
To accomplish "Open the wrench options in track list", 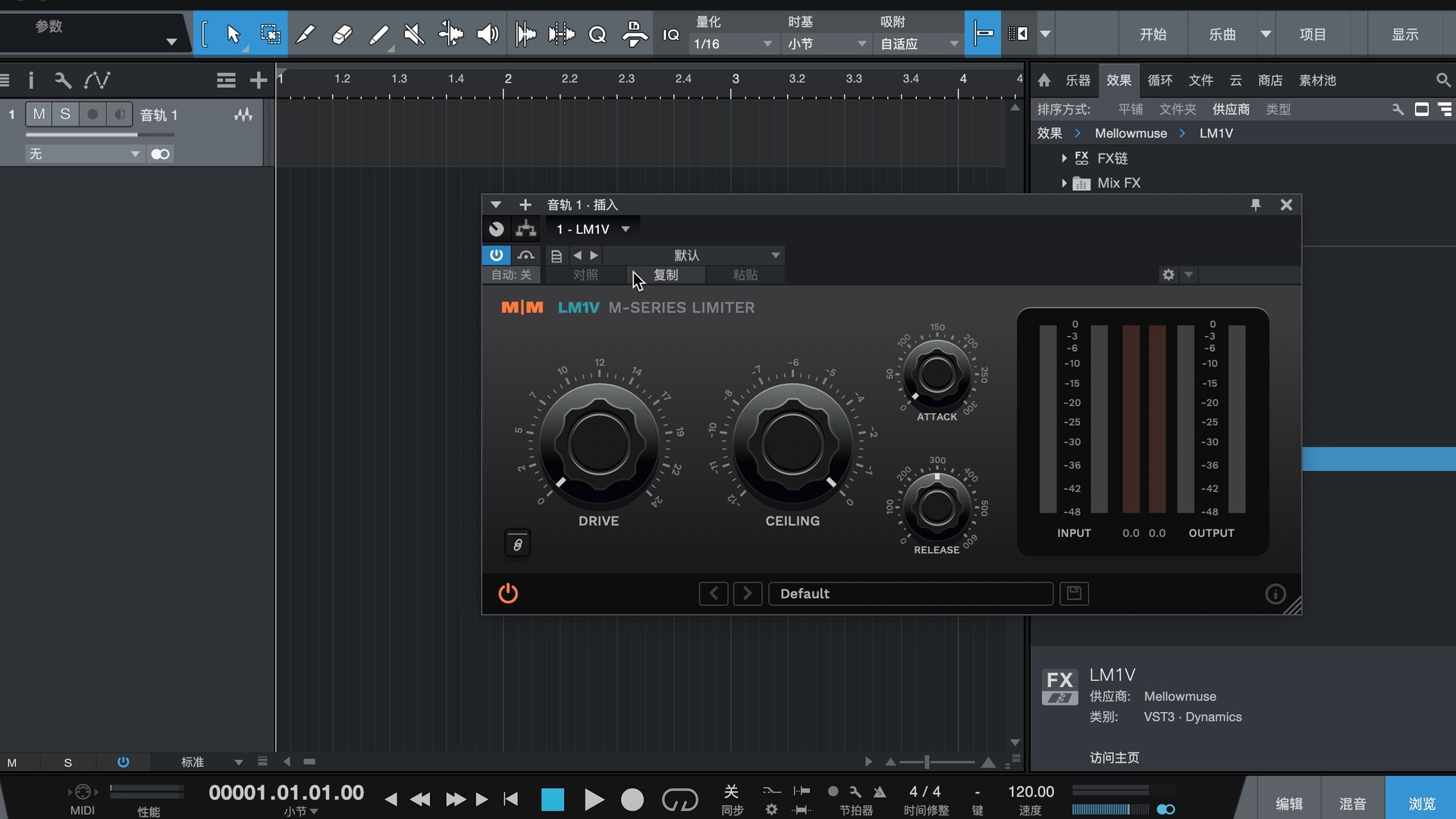I will [63, 80].
